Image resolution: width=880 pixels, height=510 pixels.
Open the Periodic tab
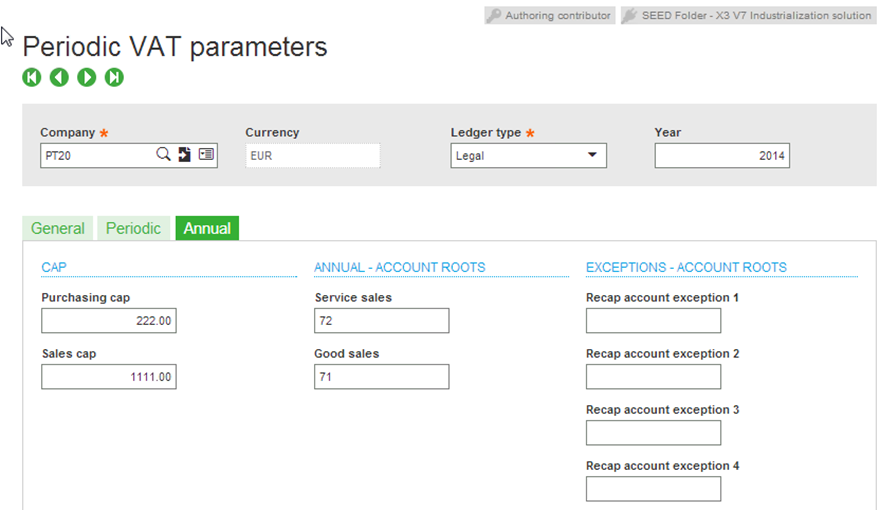[134, 228]
